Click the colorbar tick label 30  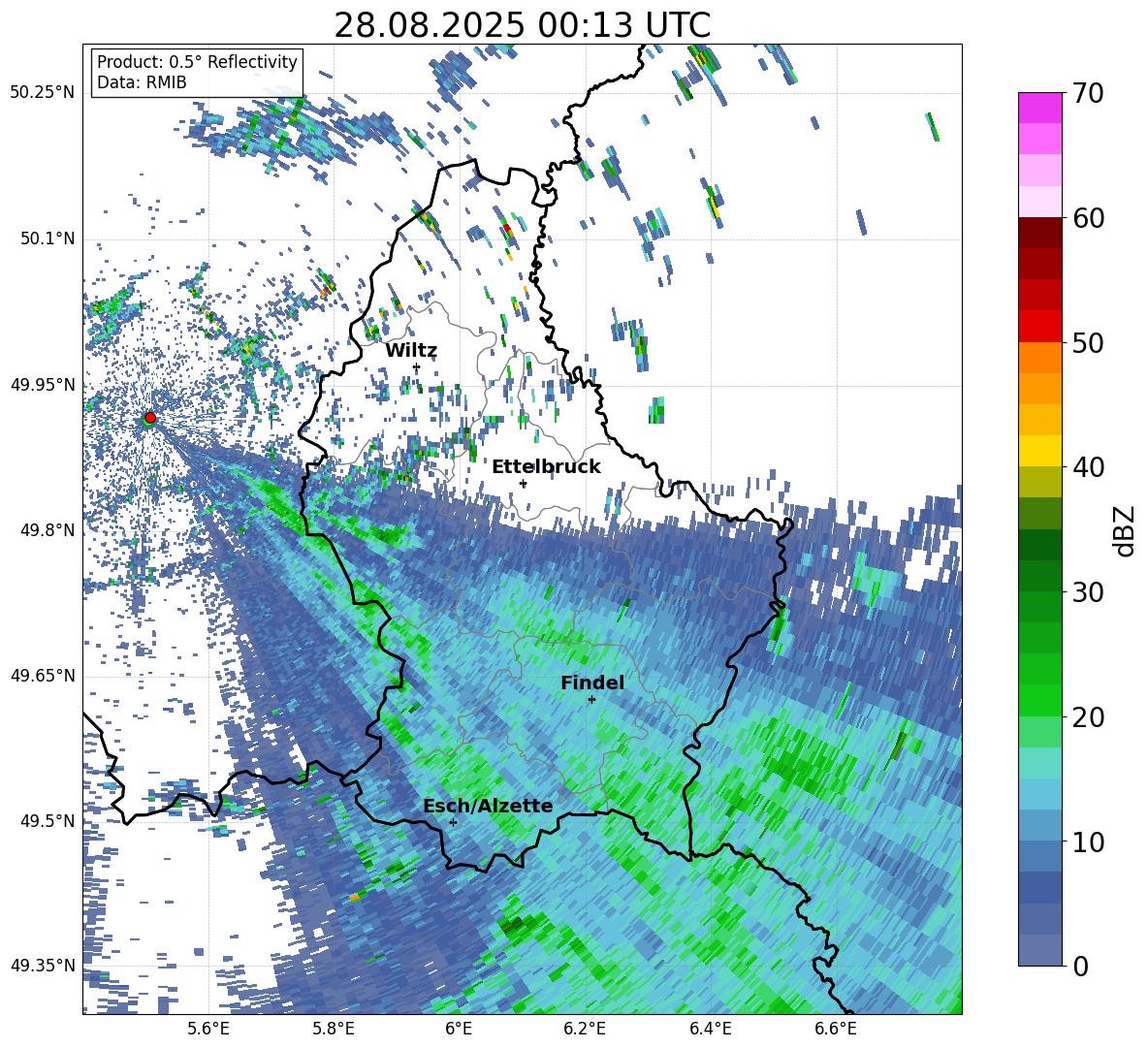tap(1088, 592)
